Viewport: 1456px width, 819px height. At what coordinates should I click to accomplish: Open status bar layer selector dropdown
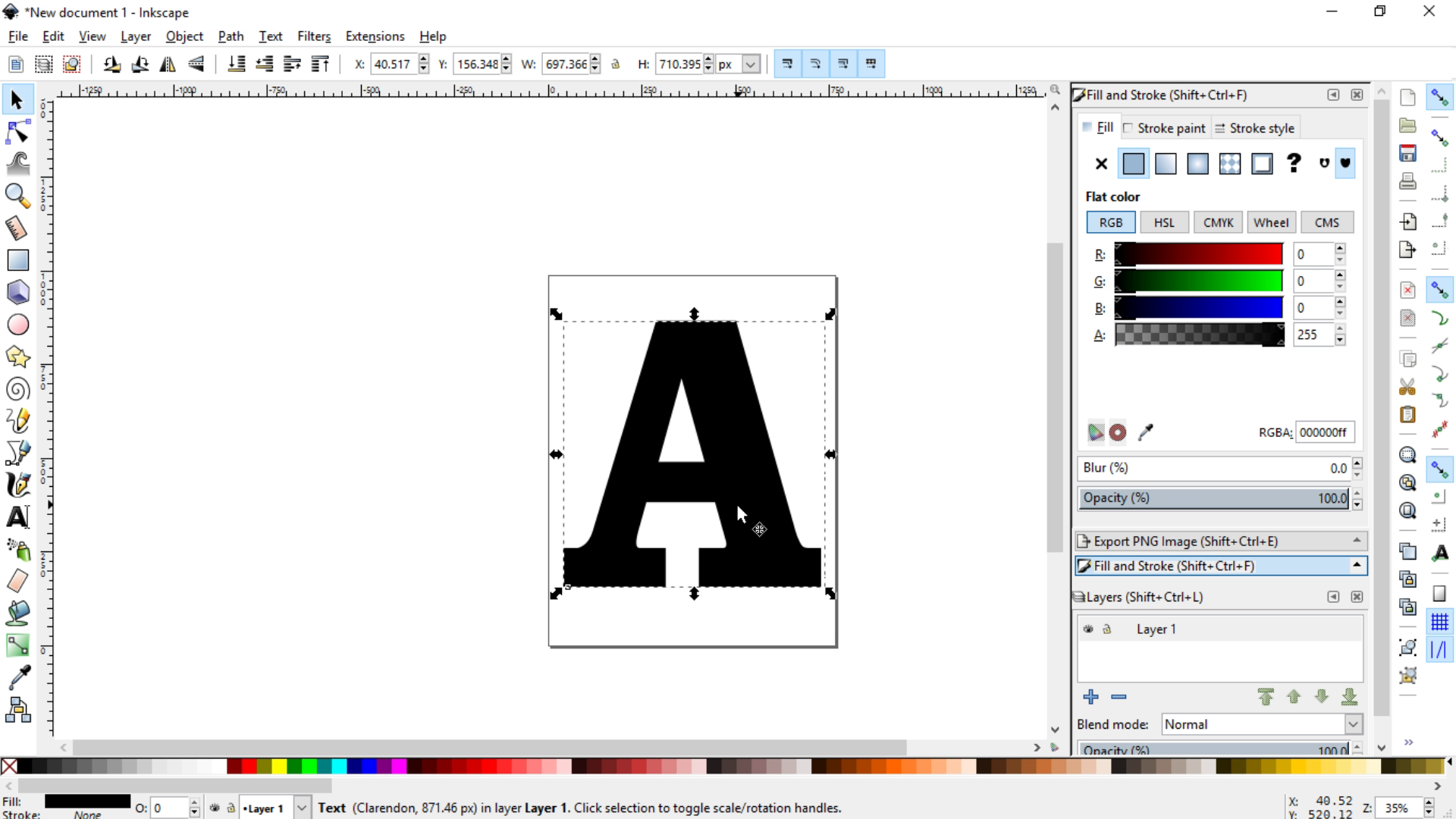(302, 808)
